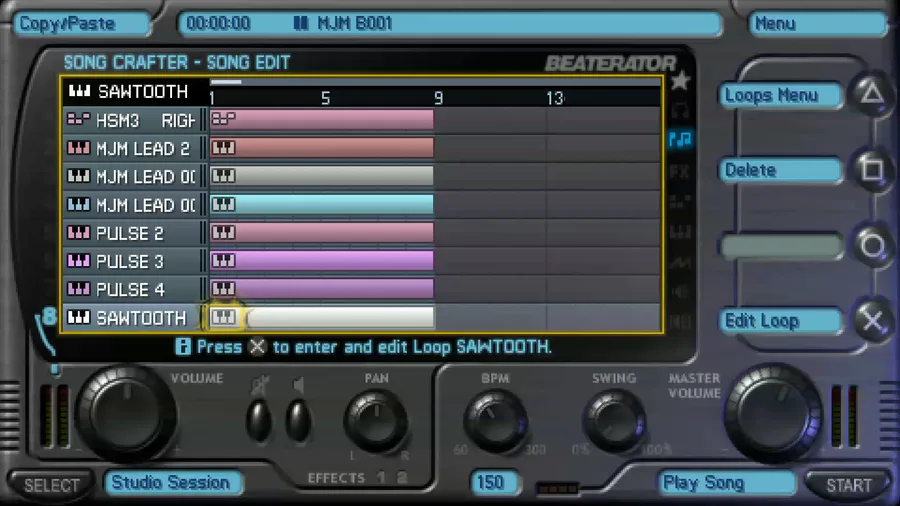This screenshot has height=506, width=900.
Task: Adjust the SWING knob
Action: pos(614,422)
